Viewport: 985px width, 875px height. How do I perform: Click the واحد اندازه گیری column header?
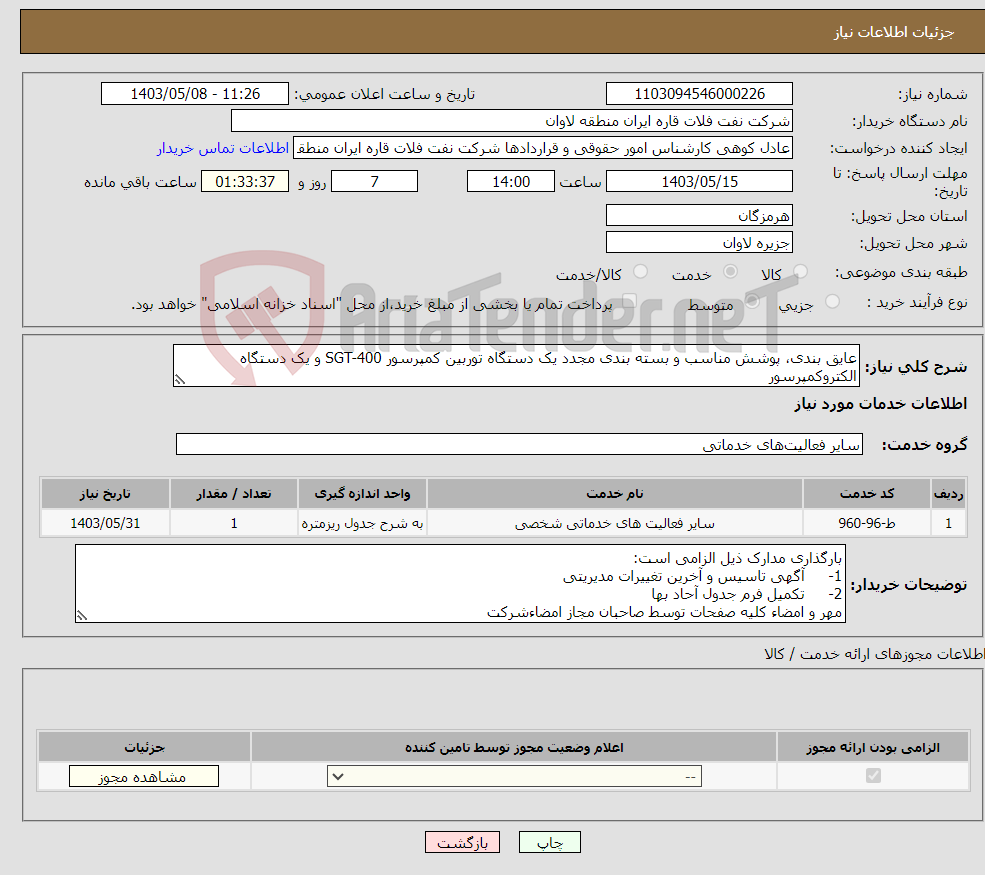[x=362, y=494]
